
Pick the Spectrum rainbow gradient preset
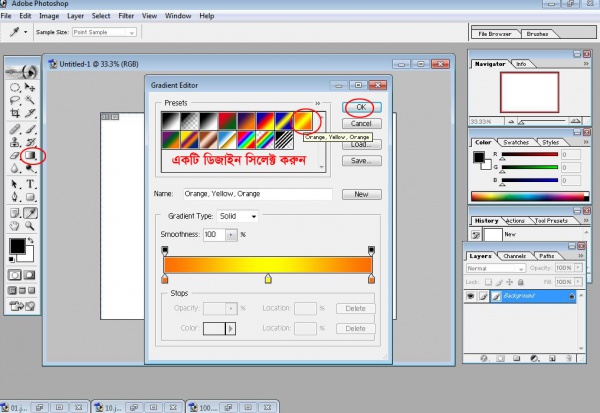[246, 140]
